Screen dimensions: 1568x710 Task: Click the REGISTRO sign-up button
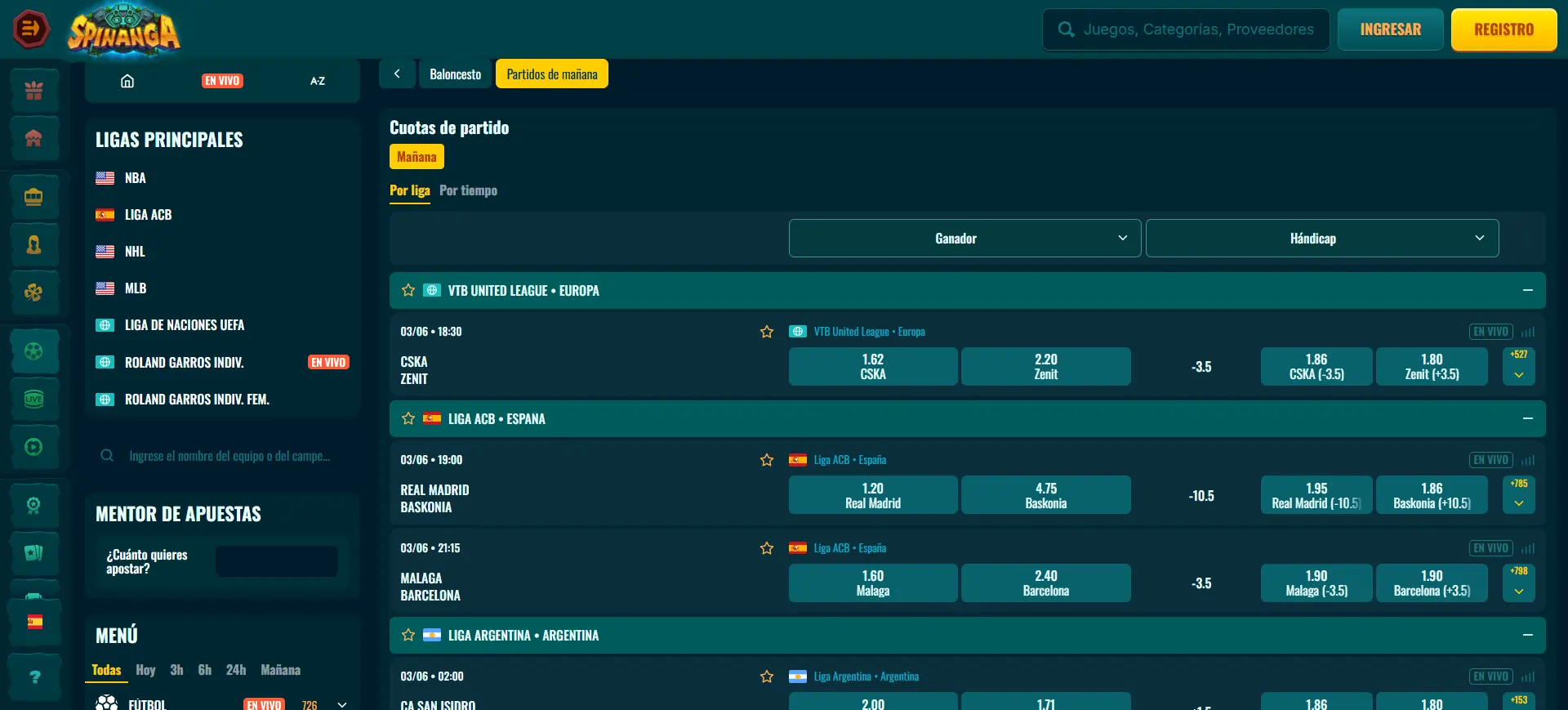1504,29
